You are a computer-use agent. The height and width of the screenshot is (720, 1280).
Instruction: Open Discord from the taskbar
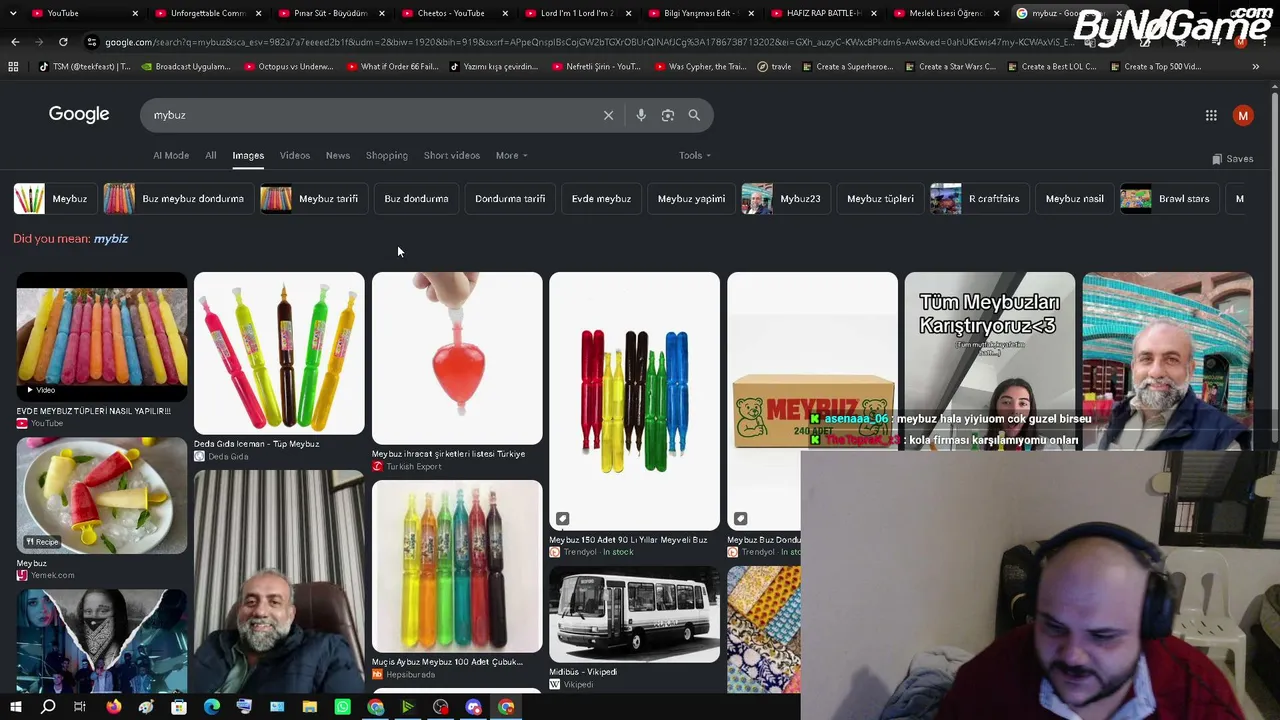click(x=474, y=707)
